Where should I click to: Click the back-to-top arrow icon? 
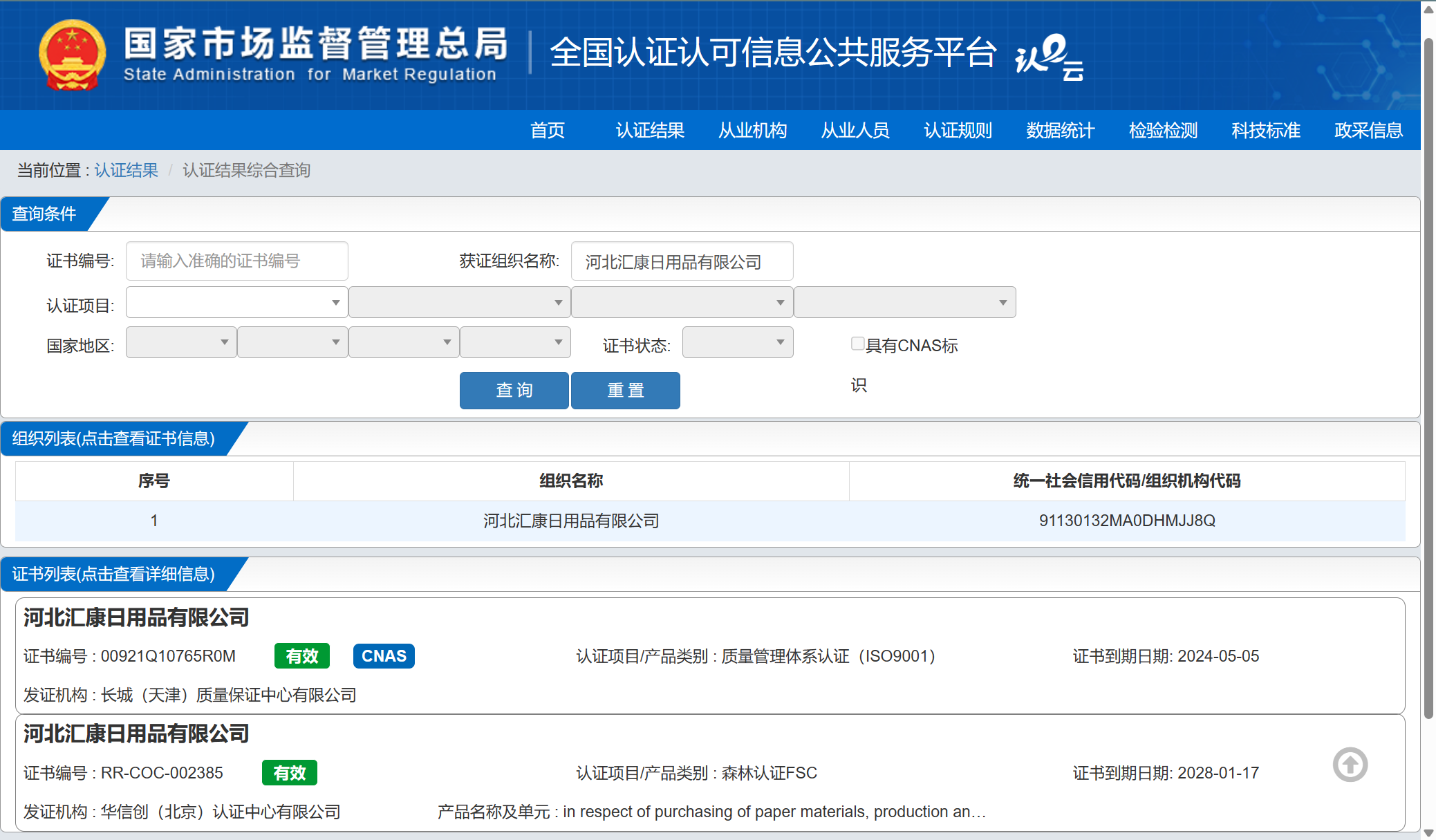pyautogui.click(x=1350, y=765)
